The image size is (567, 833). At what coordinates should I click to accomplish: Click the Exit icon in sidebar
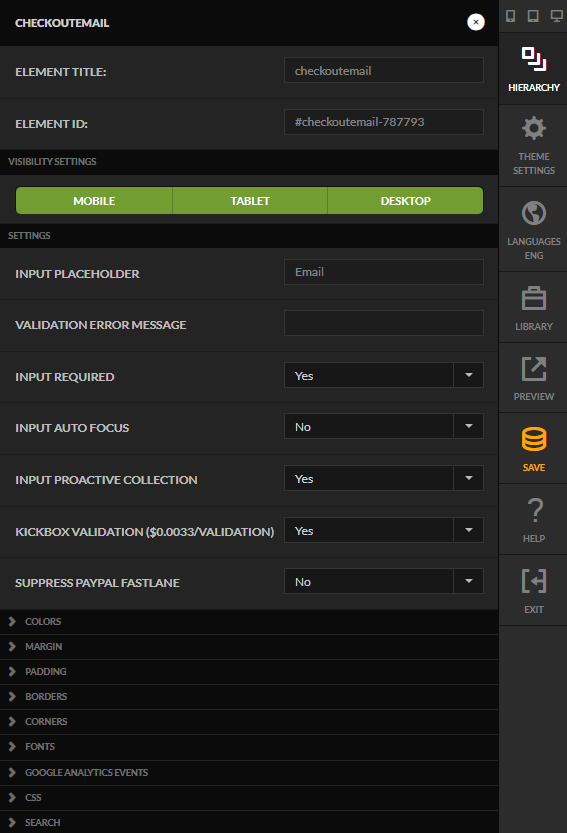click(x=534, y=581)
